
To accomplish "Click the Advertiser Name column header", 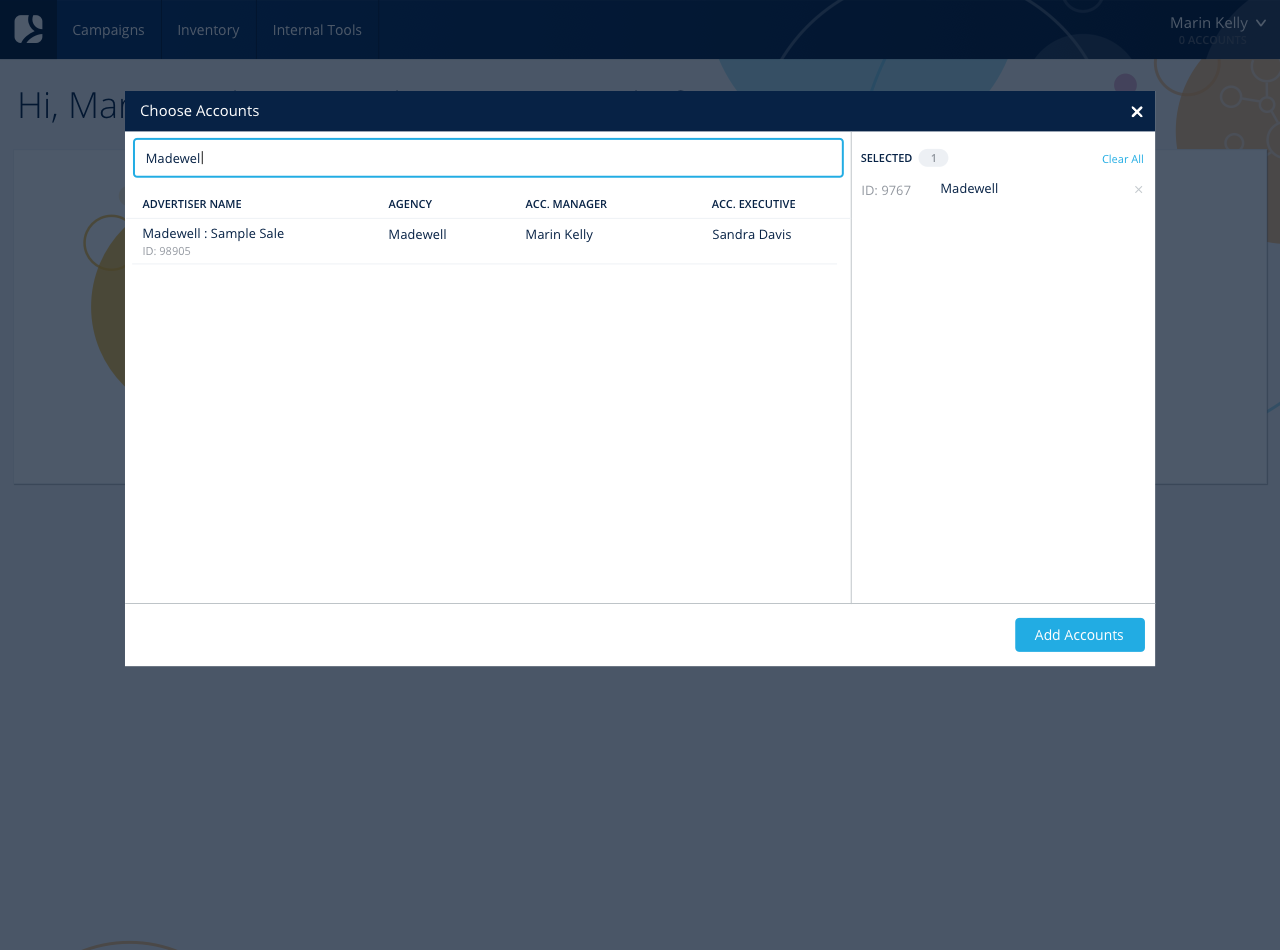I will click(x=192, y=204).
